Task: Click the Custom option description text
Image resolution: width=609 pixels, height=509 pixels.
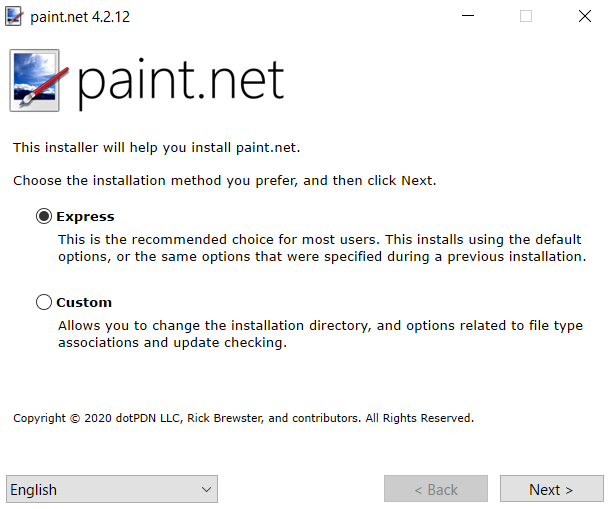Action: tap(320, 334)
